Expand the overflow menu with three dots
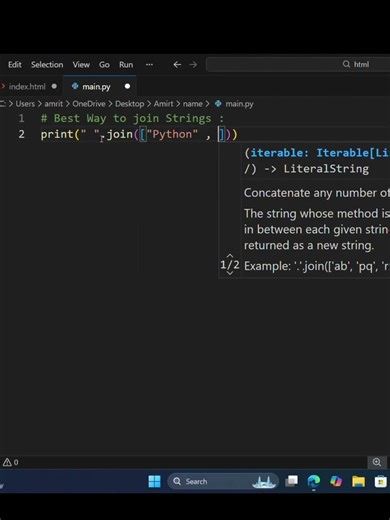The image size is (390, 520). (x=149, y=64)
